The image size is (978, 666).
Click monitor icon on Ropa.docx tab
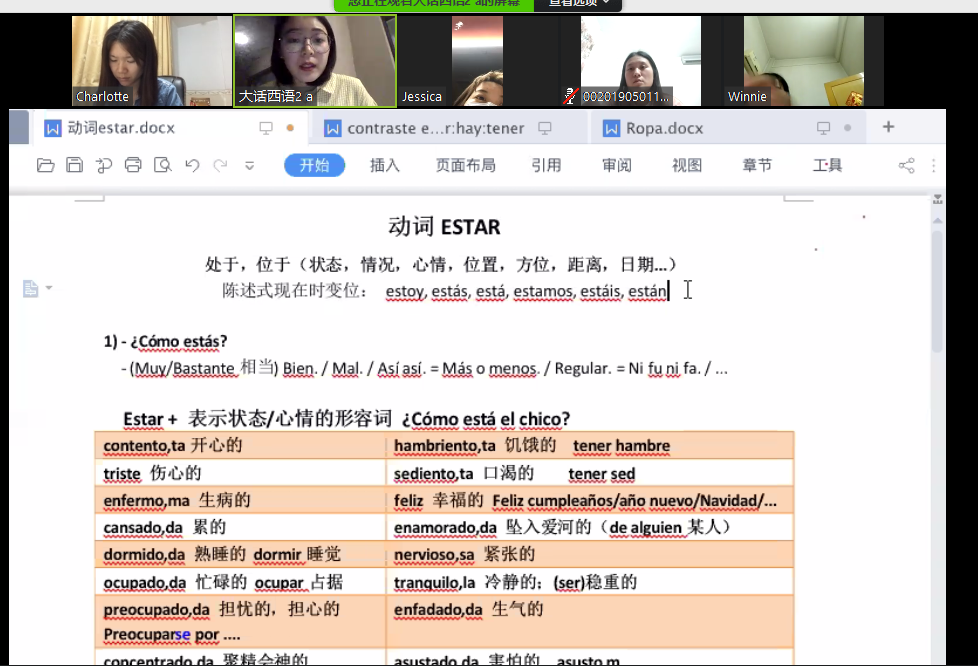pos(823,128)
